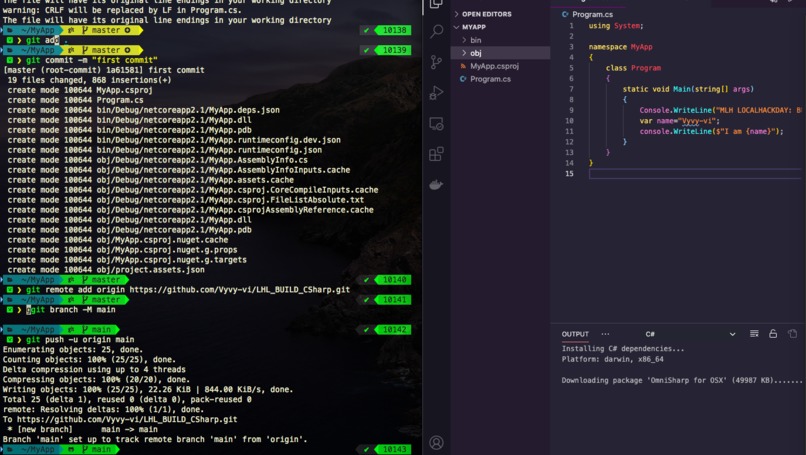Open the Search view in the activity bar
806x455 pixels.
(436, 31)
